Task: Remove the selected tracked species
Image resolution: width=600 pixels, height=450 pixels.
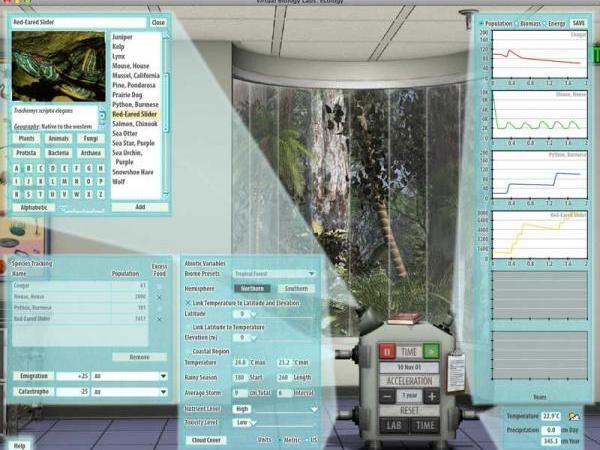Action: coord(140,357)
